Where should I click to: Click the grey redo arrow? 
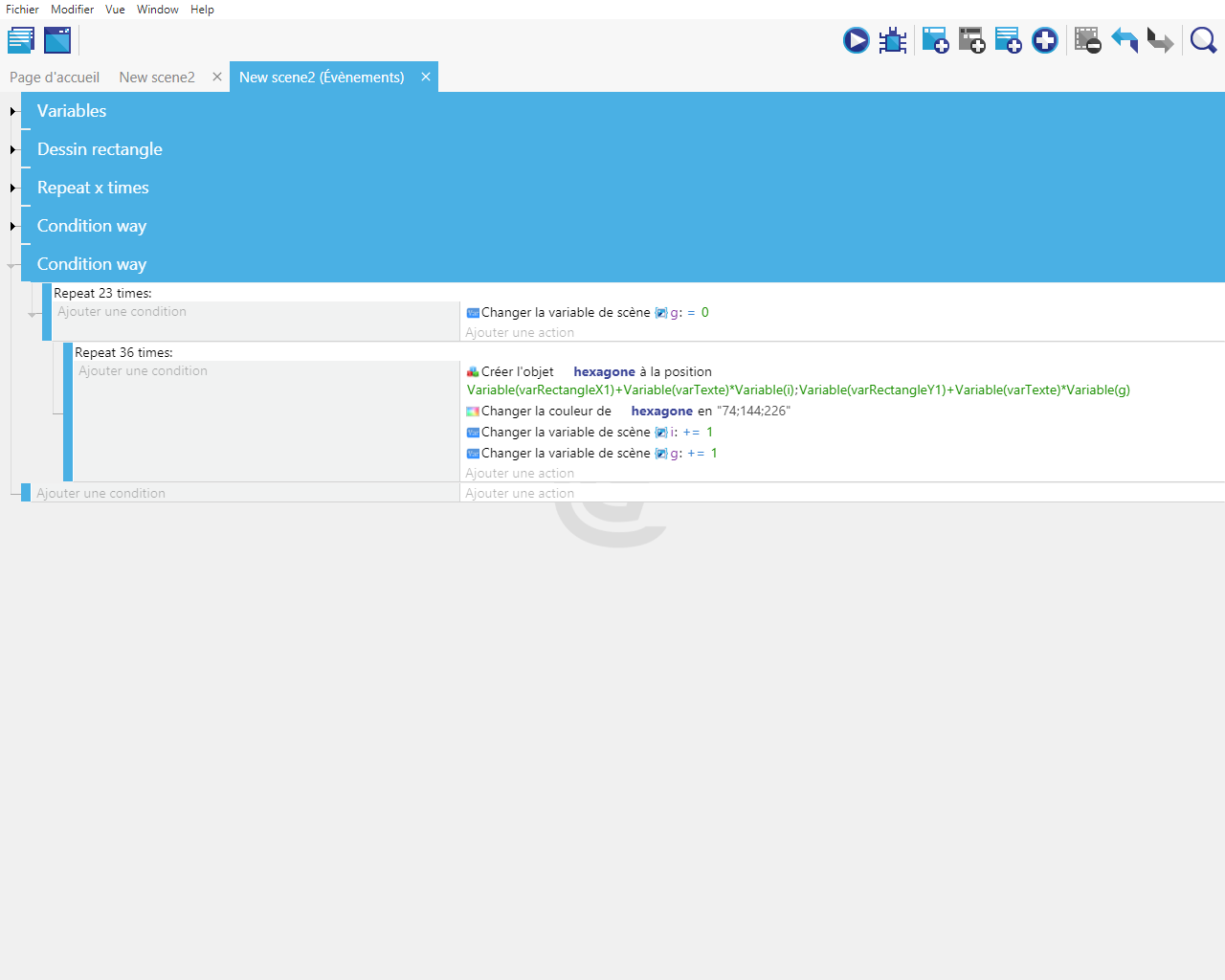1160,40
